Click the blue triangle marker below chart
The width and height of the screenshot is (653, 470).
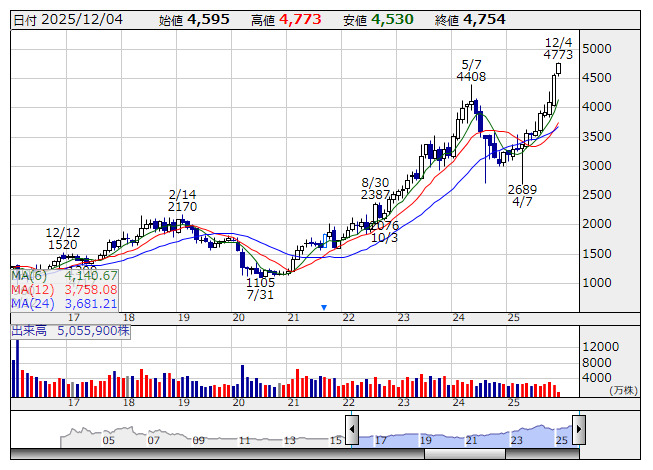[x=324, y=307]
